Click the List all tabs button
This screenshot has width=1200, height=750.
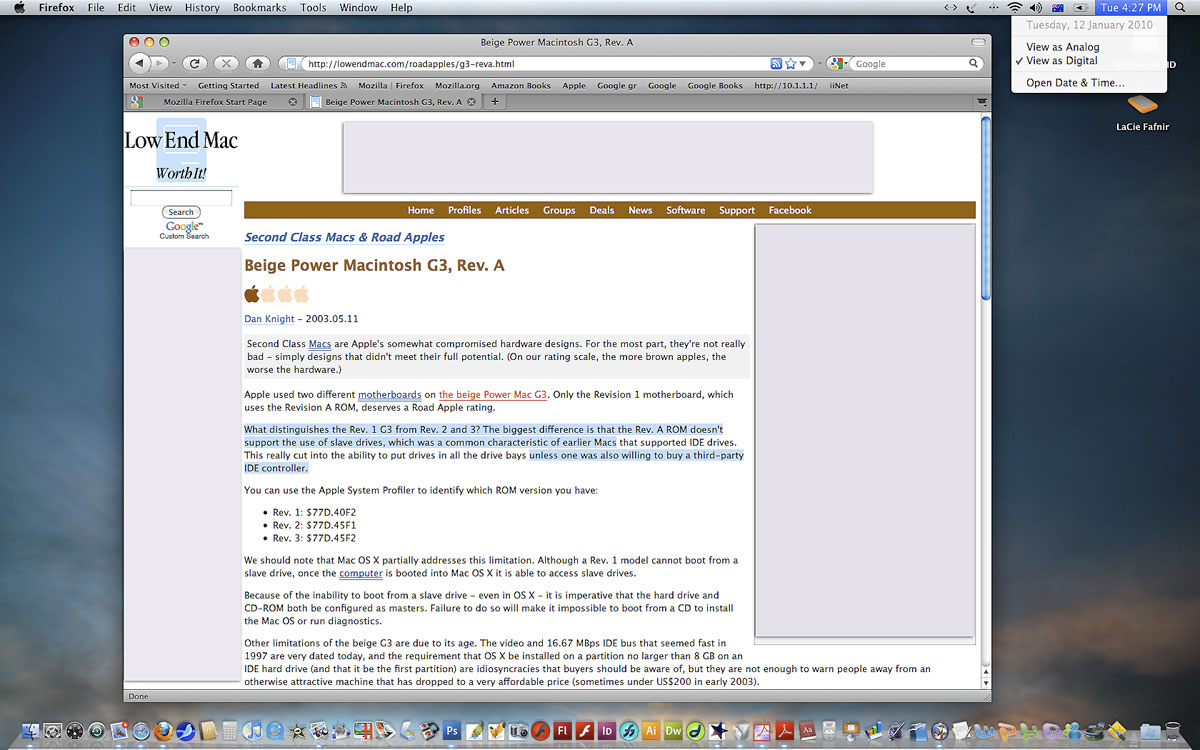coord(981,101)
